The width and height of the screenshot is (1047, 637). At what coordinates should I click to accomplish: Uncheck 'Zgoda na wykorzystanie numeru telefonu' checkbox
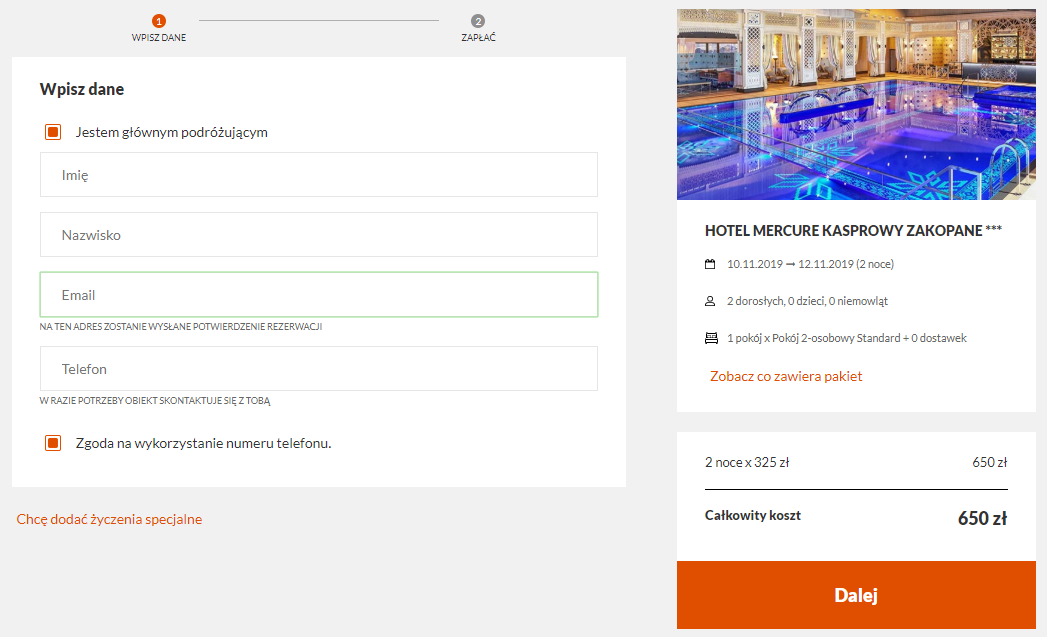click(53, 443)
